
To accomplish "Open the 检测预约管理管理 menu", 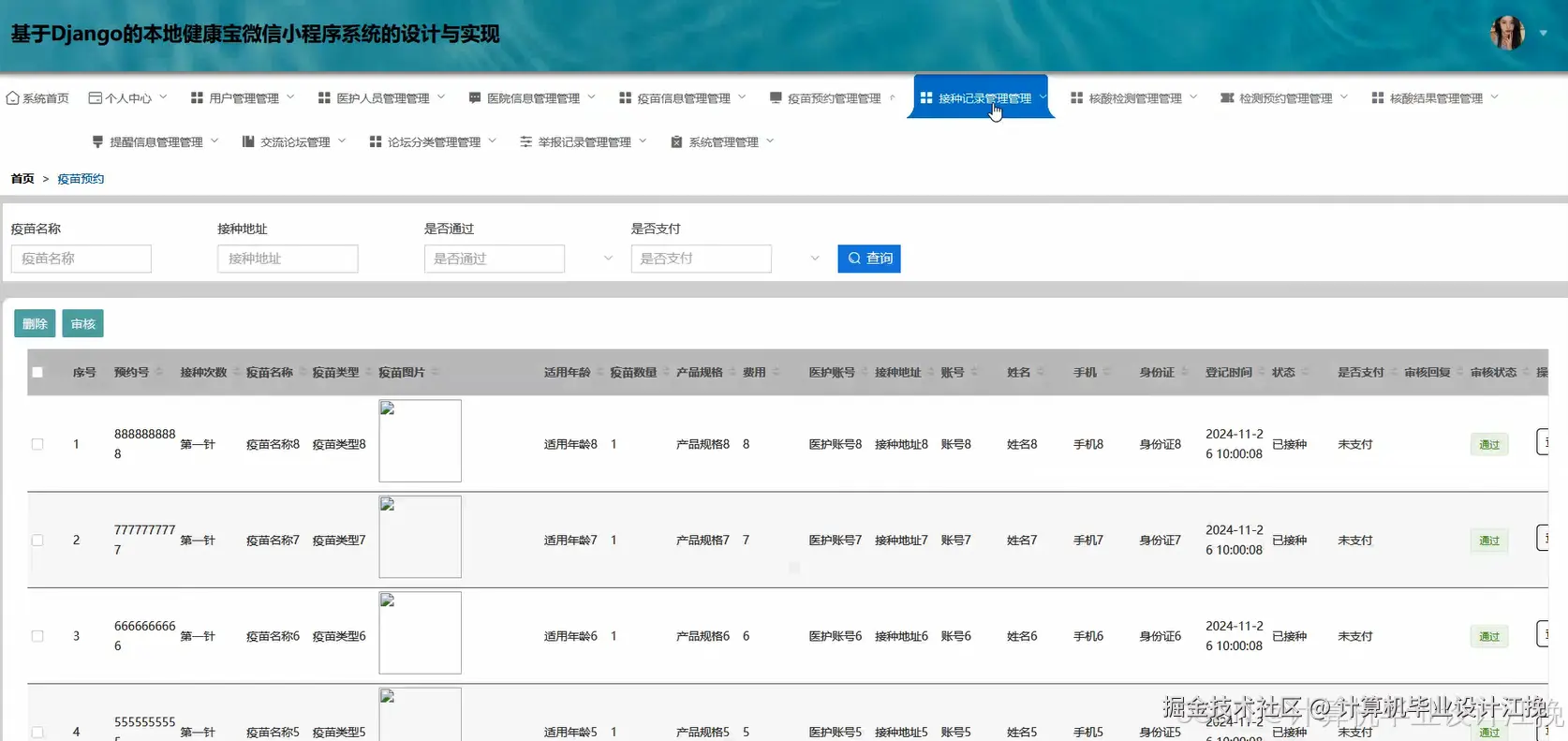I will click(1284, 98).
